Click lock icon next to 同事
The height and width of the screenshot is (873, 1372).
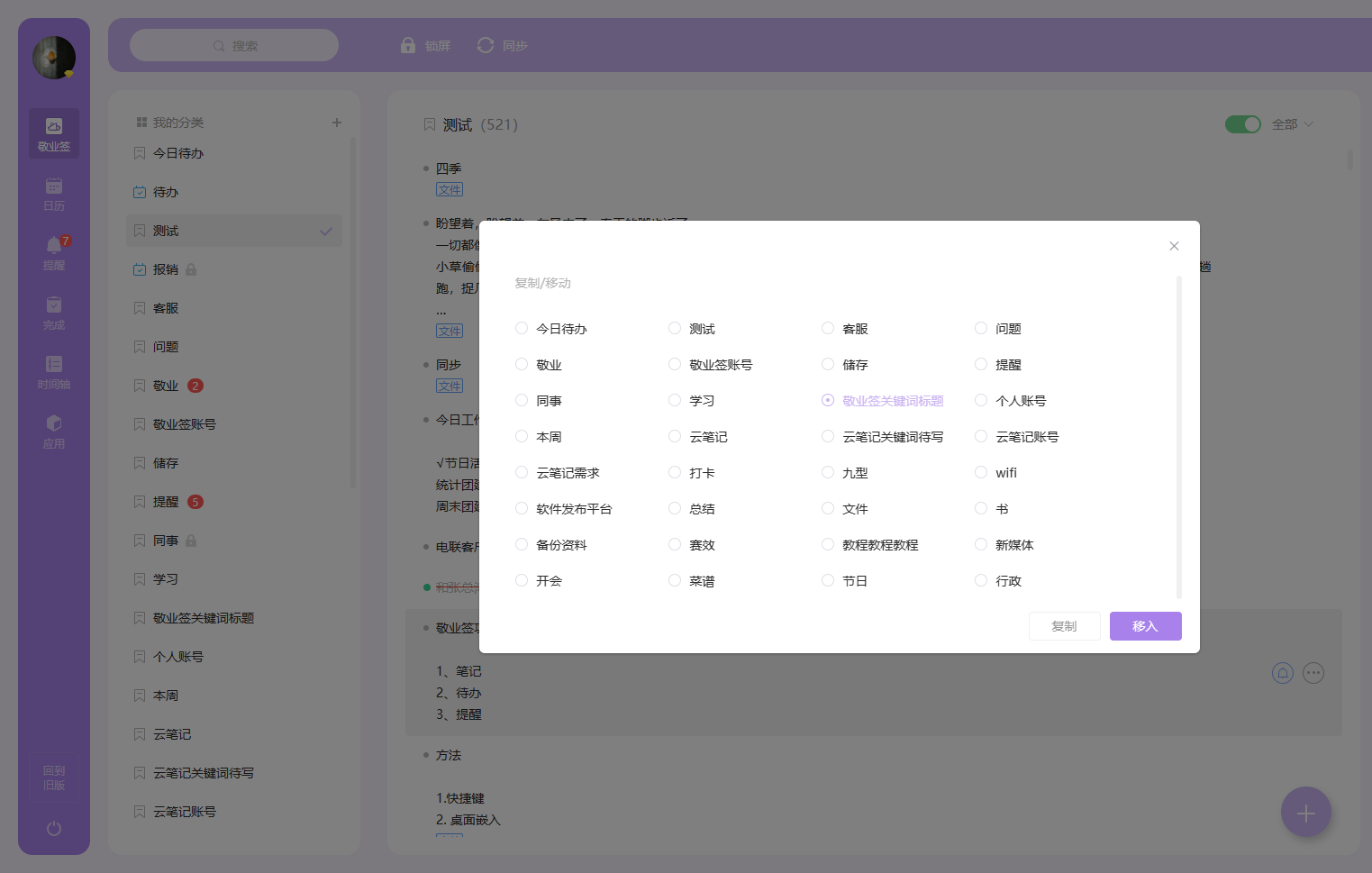[x=191, y=541]
